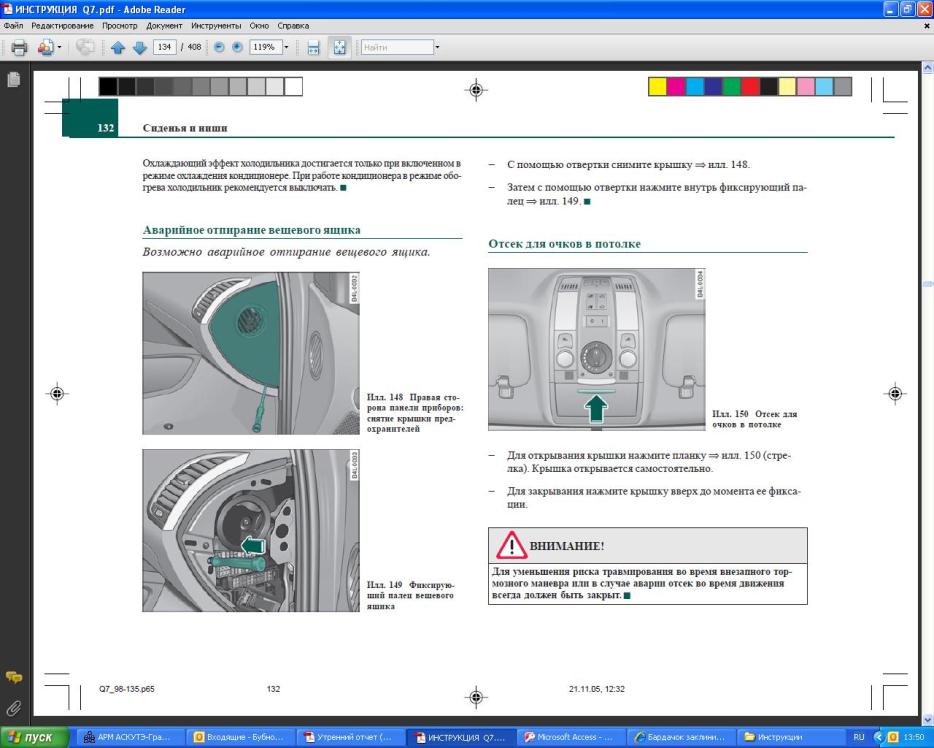Click the chapter title Сиденья и ниши
934x748 pixels.
click(x=185, y=128)
